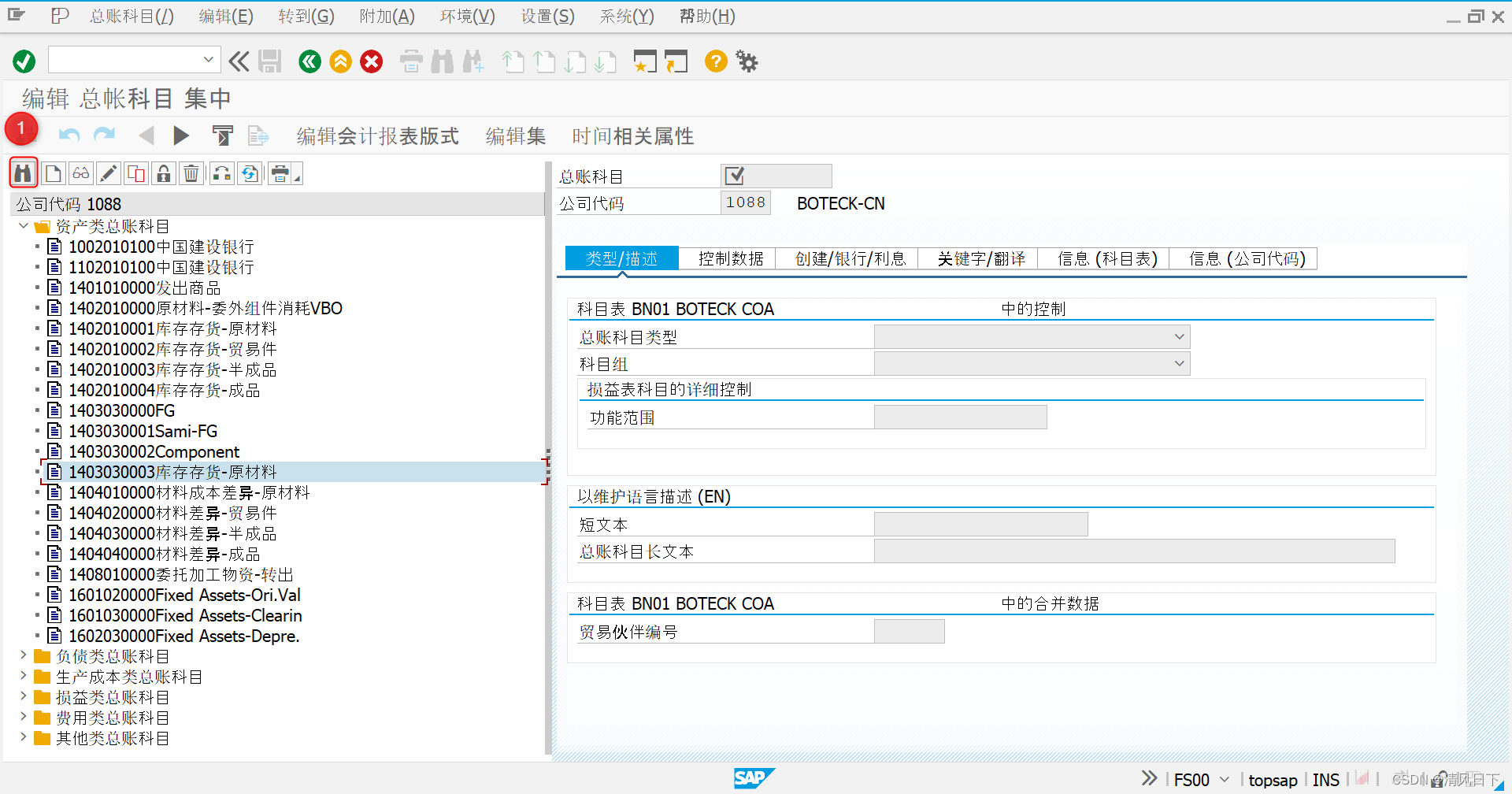This screenshot has width=1512, height=794.
Task: Open the 环境(V) menu
Action: [x=467, y=17]
